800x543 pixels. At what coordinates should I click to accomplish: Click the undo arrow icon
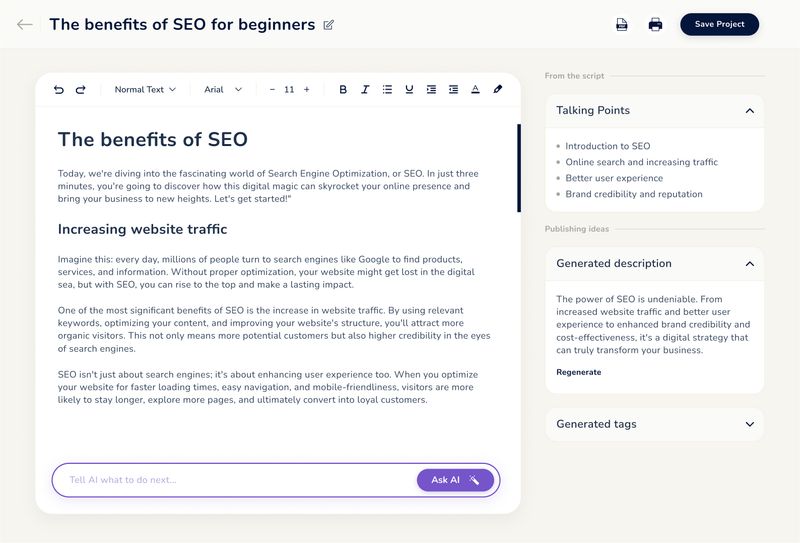coord(59,90)
